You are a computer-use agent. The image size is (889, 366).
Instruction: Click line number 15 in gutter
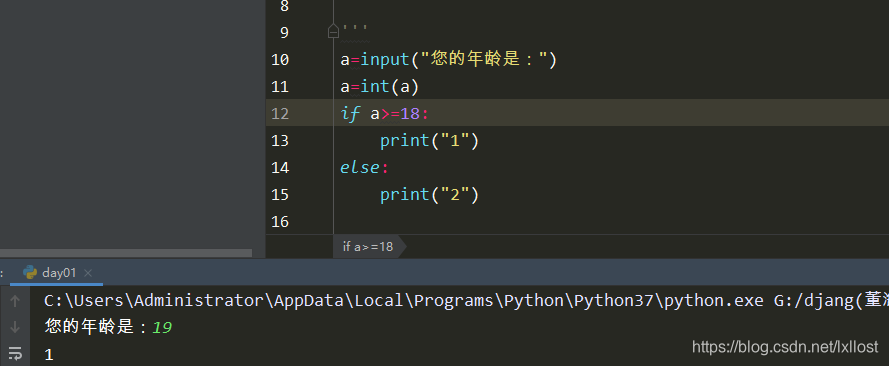coord(280,194)
